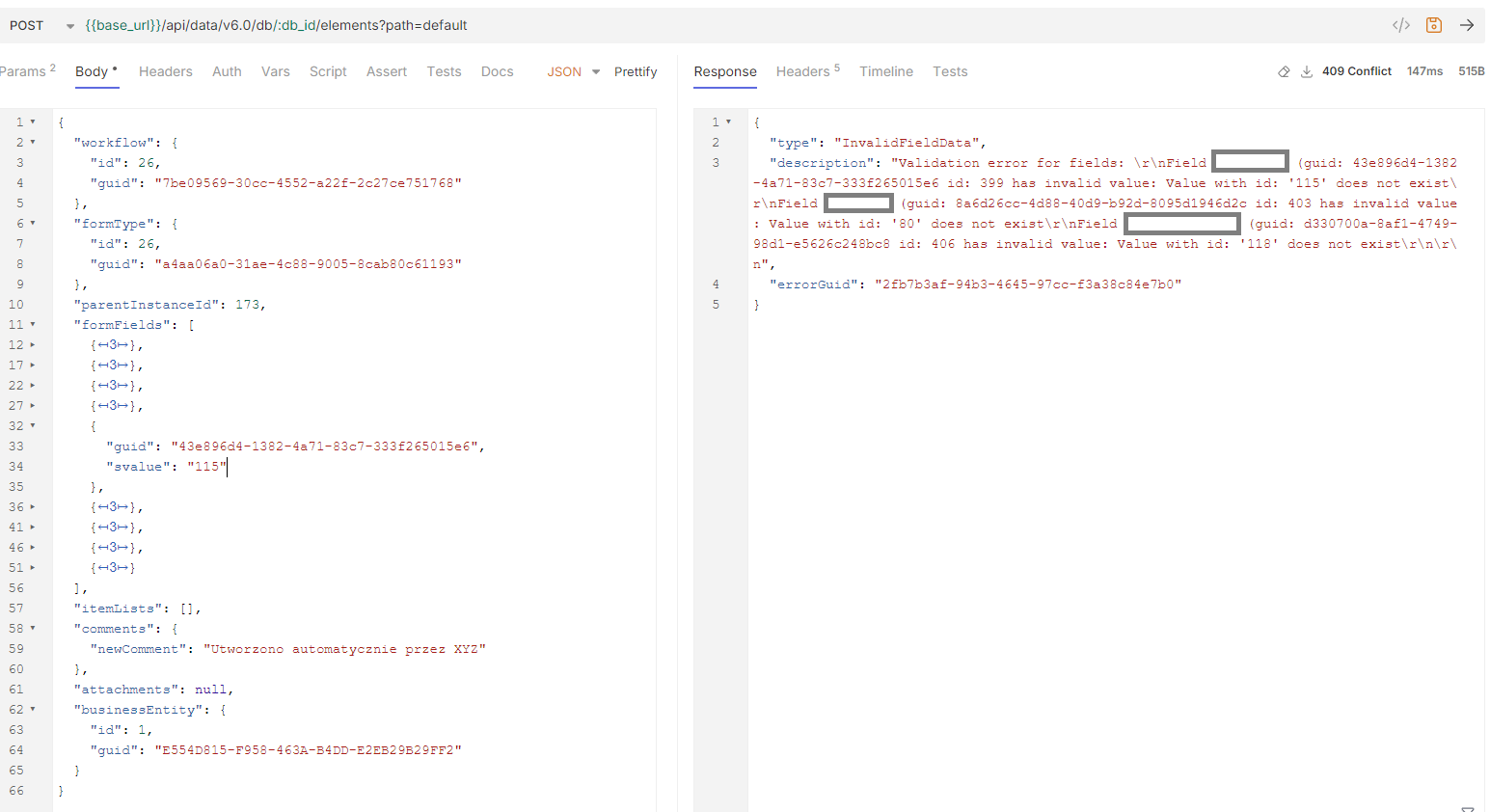
Task: Open the Assert tab
Action: click(387, 71)
